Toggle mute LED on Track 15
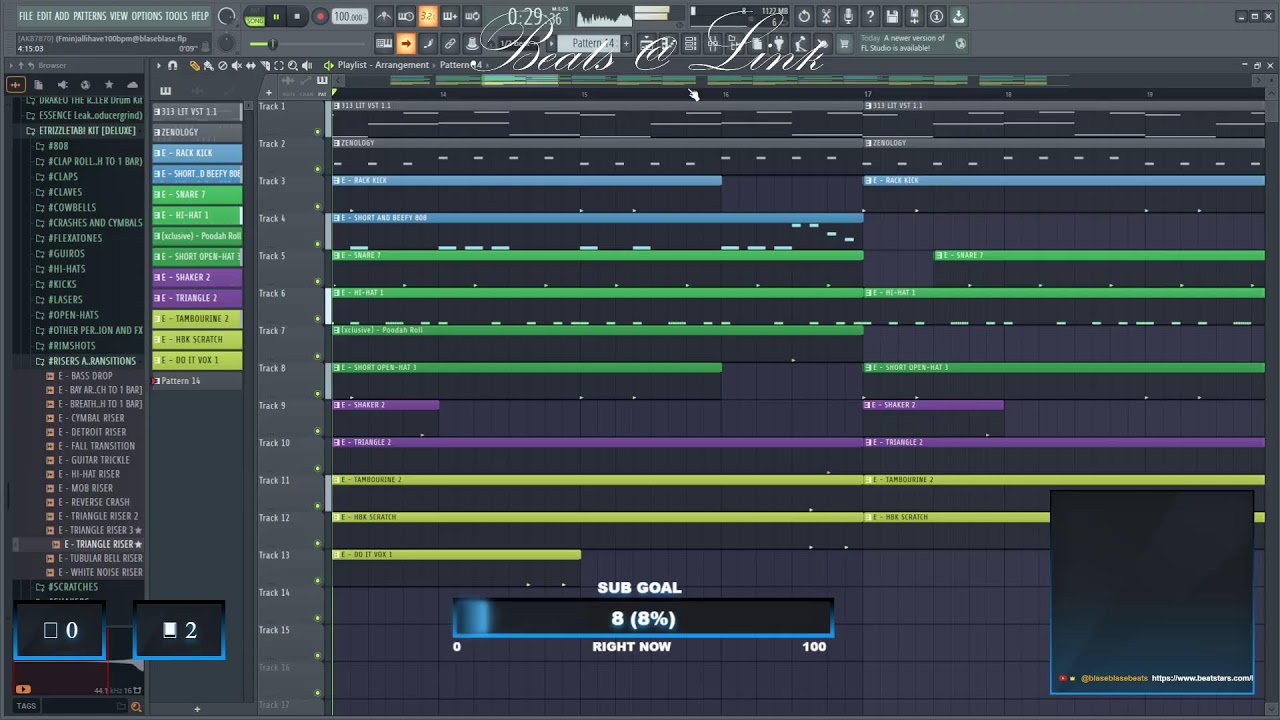1280x720 pixels. (x=318, y=656)
